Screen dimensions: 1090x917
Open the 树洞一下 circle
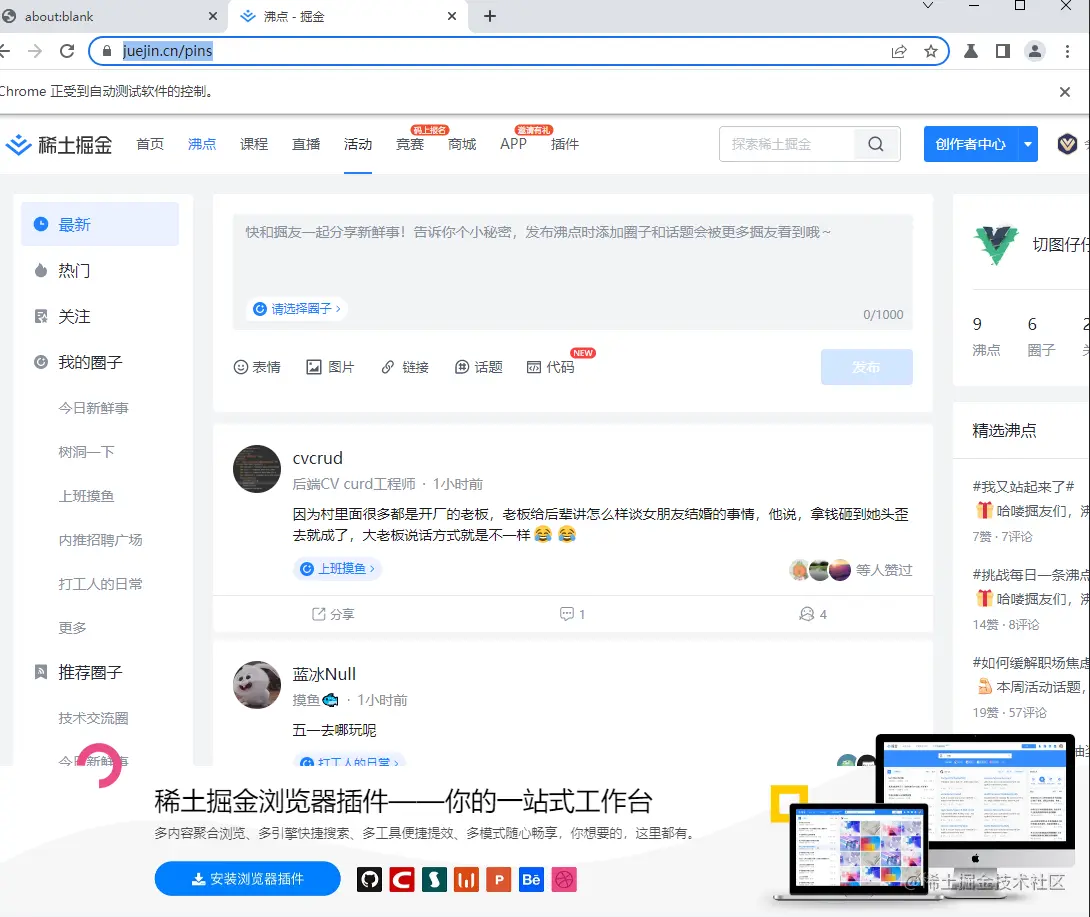click(x=86, y=452)
